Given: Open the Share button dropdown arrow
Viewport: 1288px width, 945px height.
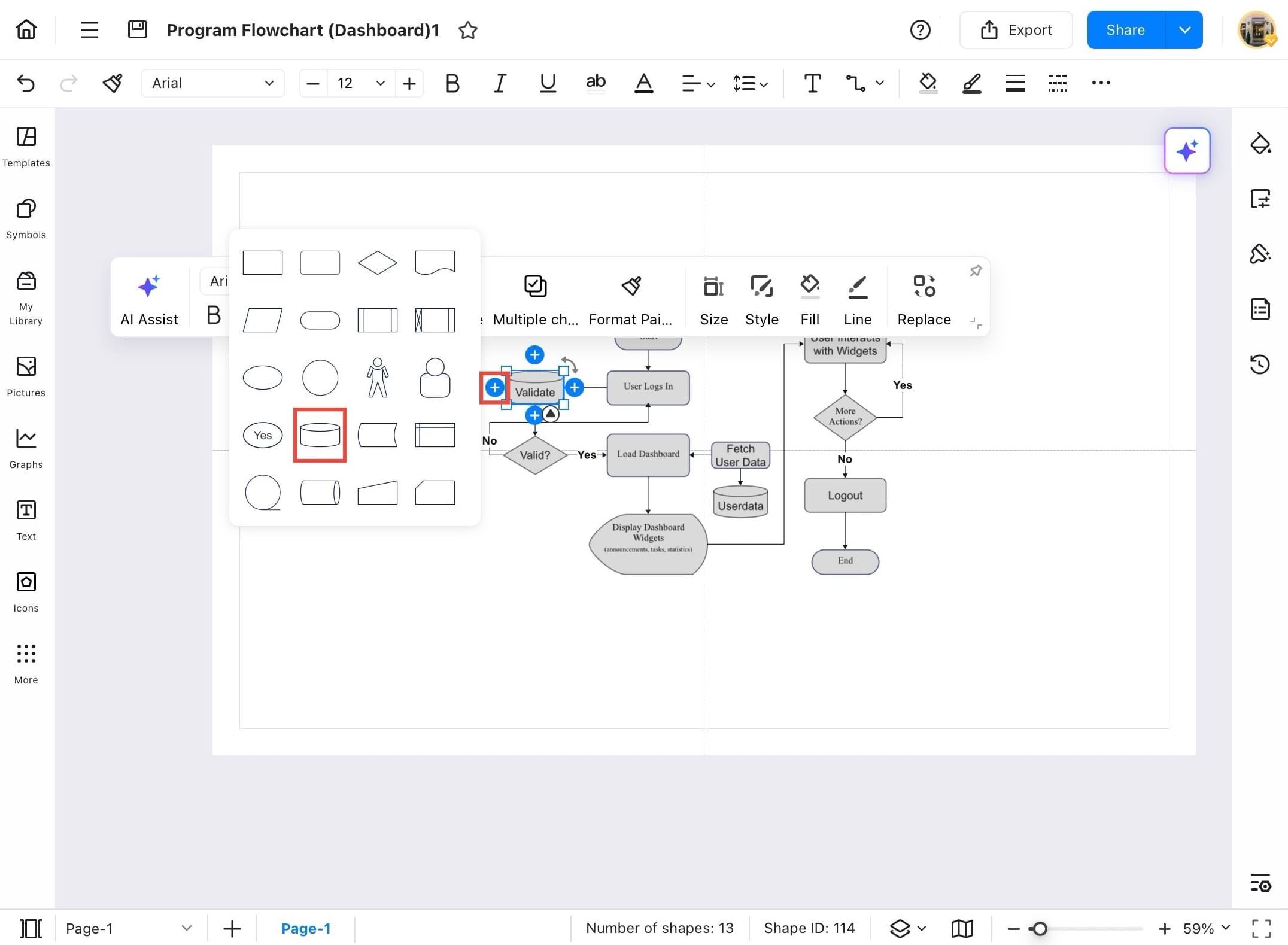Looking at the screenshot, I should click(x=1184, y=30).
